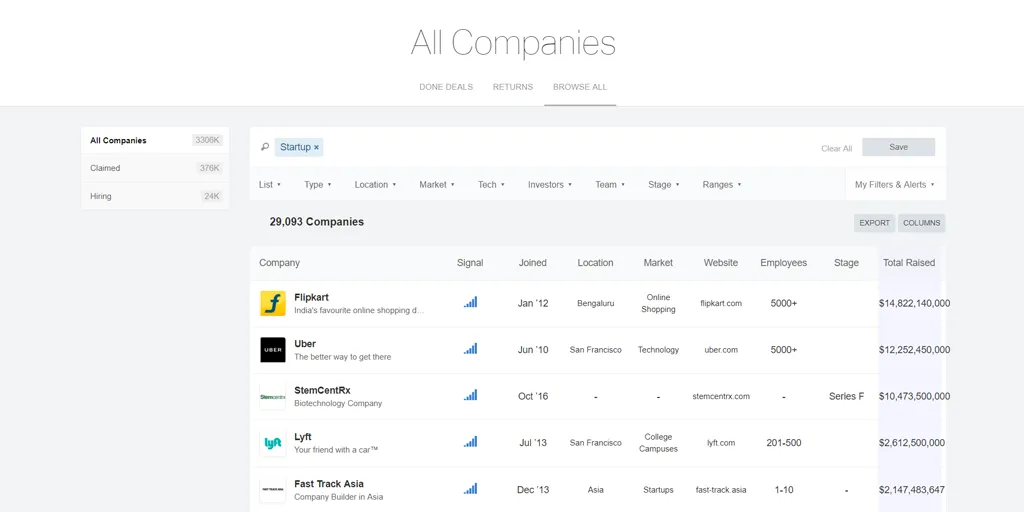Click the Series F stage cell
This screenshot has height=512, width=1024.
tap(846, 396)
